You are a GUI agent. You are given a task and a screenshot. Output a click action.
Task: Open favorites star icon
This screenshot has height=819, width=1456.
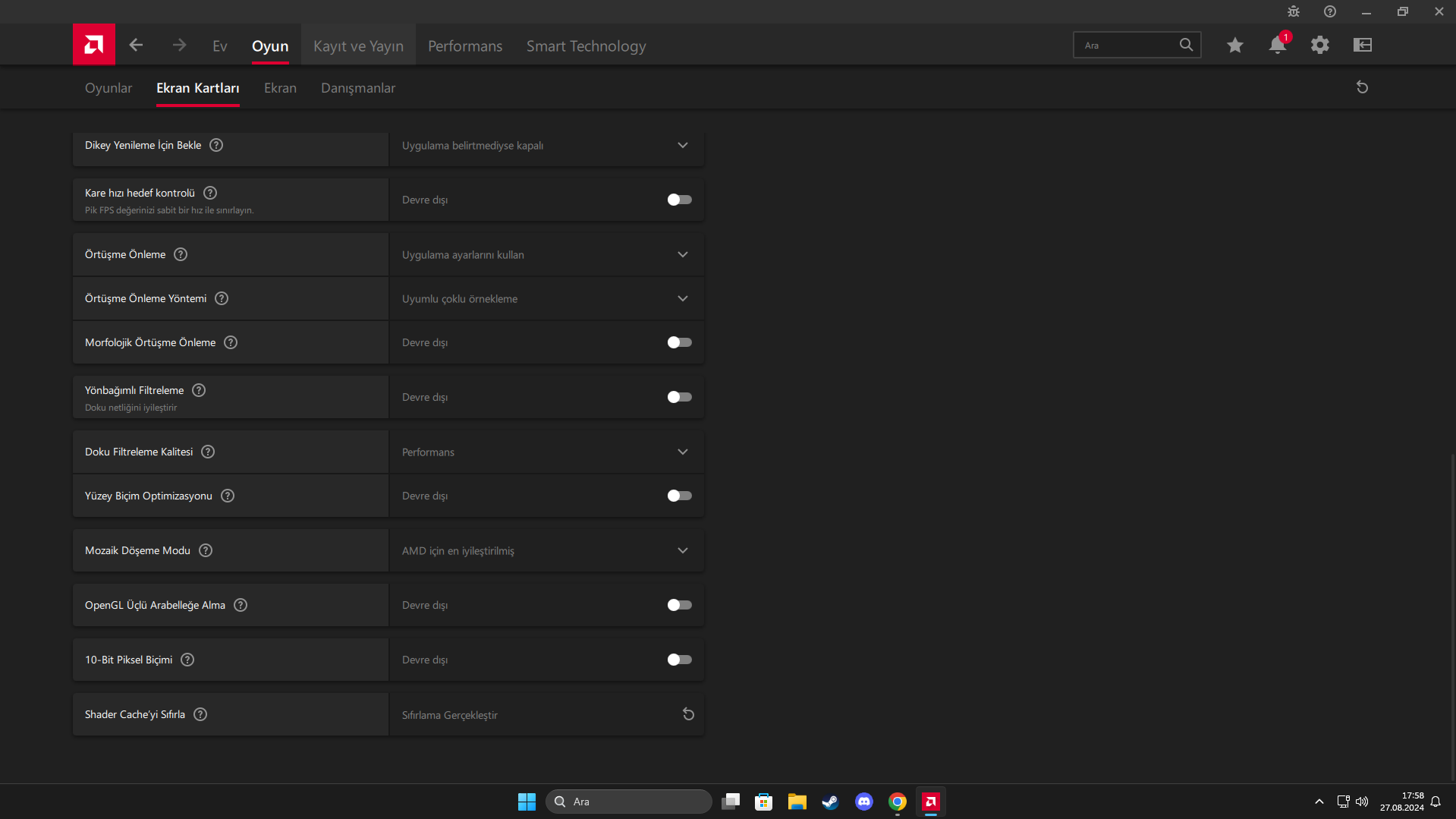[1235, 45]
